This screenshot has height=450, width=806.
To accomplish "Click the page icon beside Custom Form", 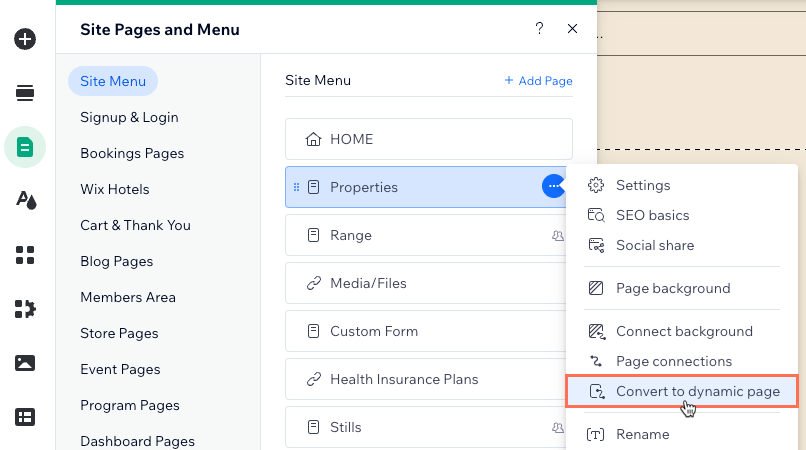I will click(313, 331).
